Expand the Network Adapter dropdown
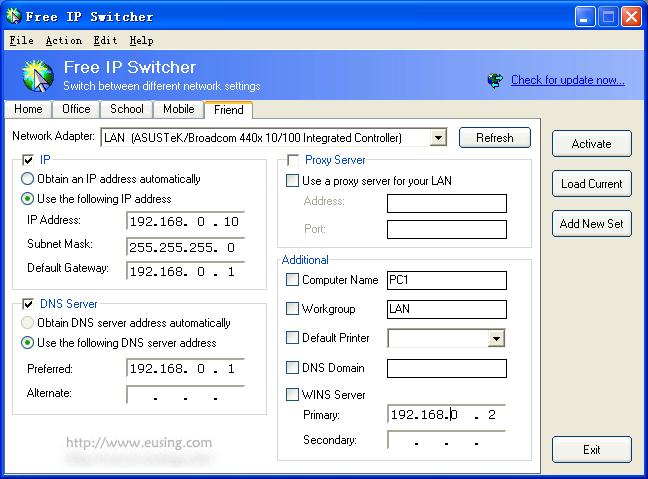The height and width of the screenshot is (479, 648). [438, 138]
